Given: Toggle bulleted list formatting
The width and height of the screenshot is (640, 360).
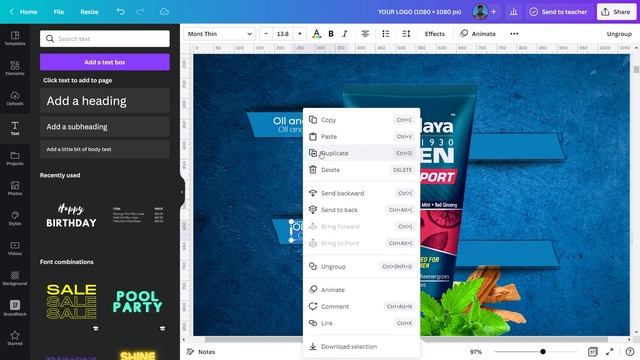Looking at the screenshot, I should (x=386, y=34).
